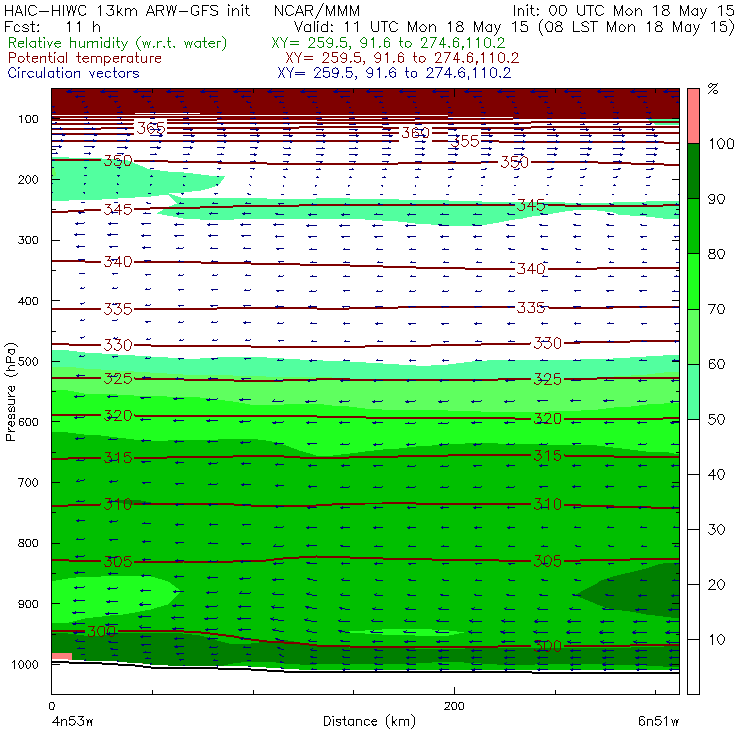Click the '90' colorbar tick label
This screenshot has height=740, width=740.
point(716,199)
